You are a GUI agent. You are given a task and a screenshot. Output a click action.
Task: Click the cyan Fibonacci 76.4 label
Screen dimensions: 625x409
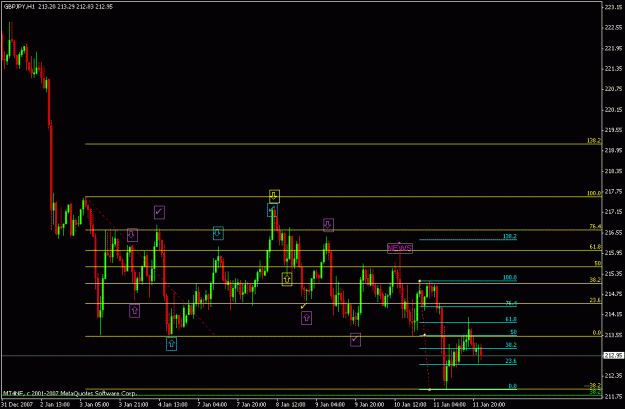(511, 303)
